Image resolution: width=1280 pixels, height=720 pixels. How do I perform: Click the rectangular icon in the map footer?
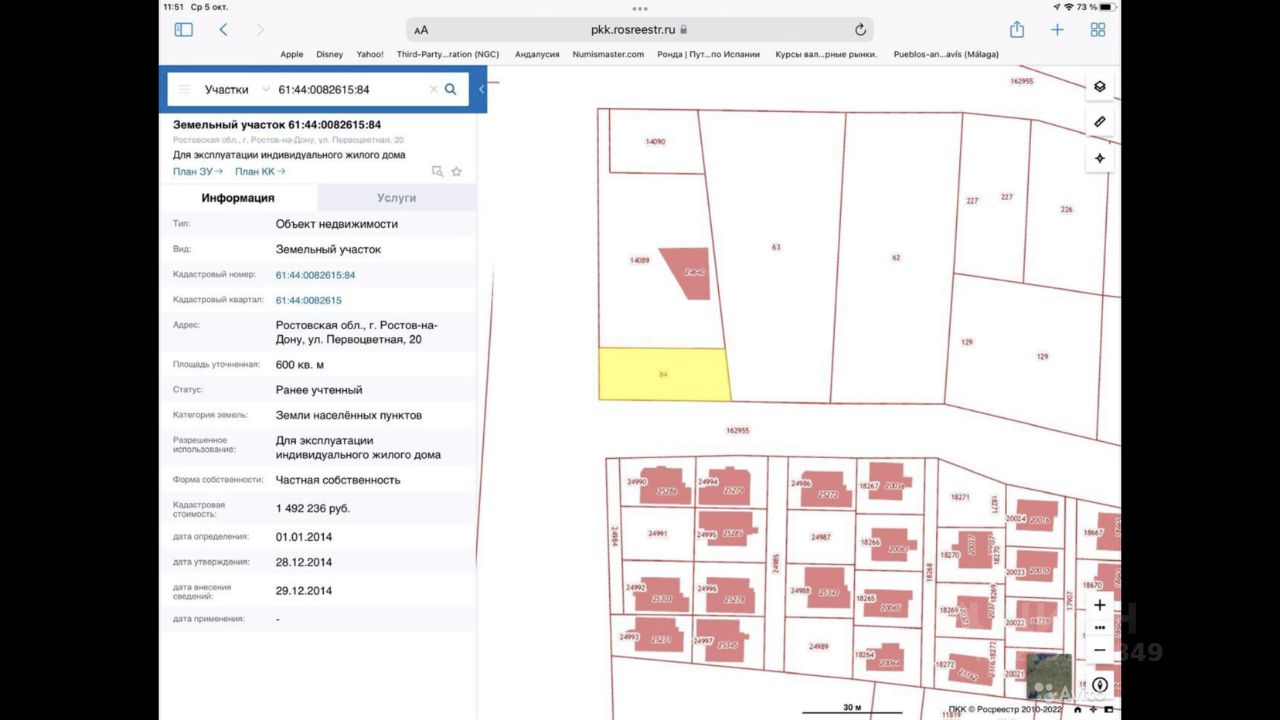(1110, 710)
